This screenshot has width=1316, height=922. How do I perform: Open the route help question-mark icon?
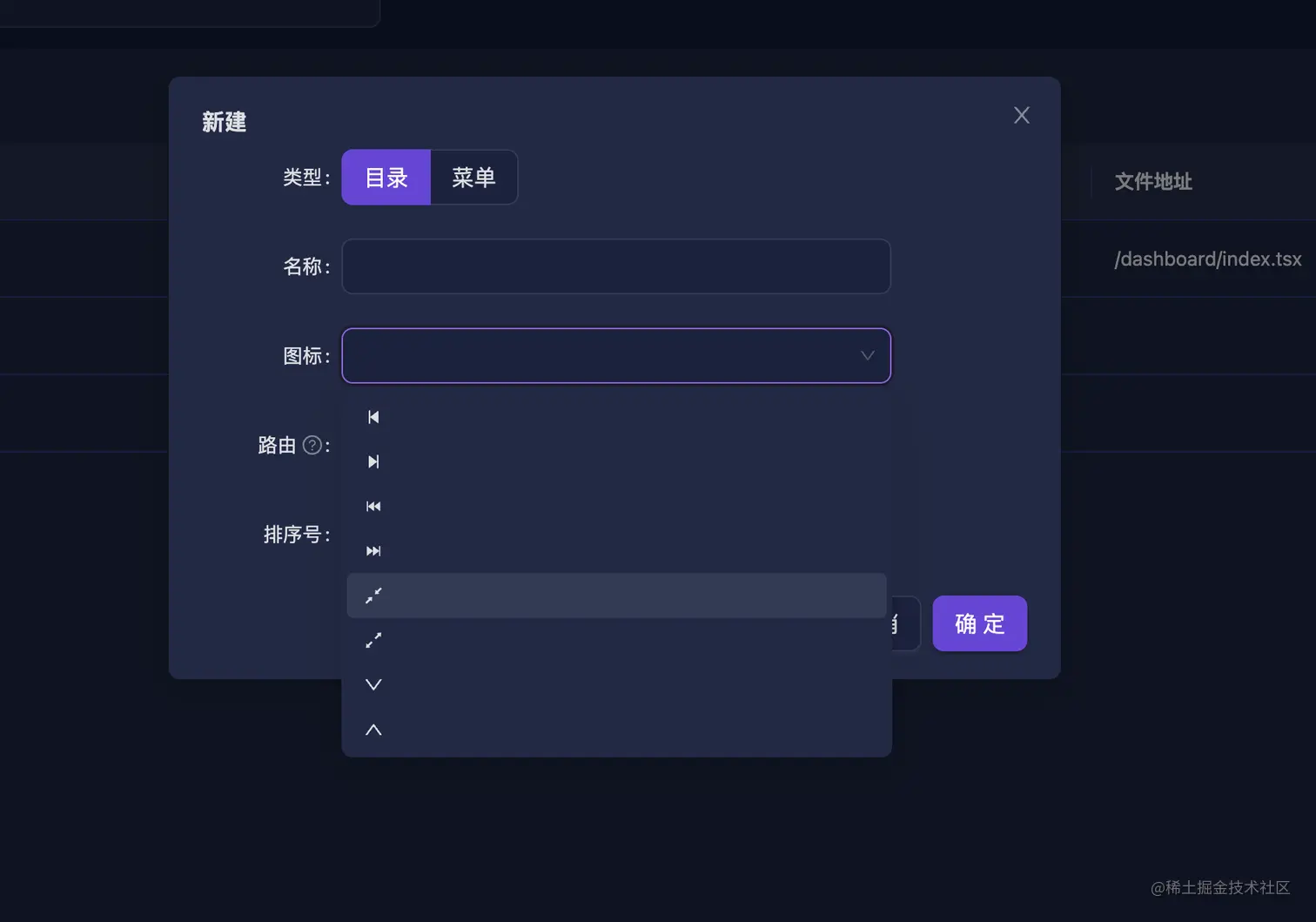(x=312, y=446)
